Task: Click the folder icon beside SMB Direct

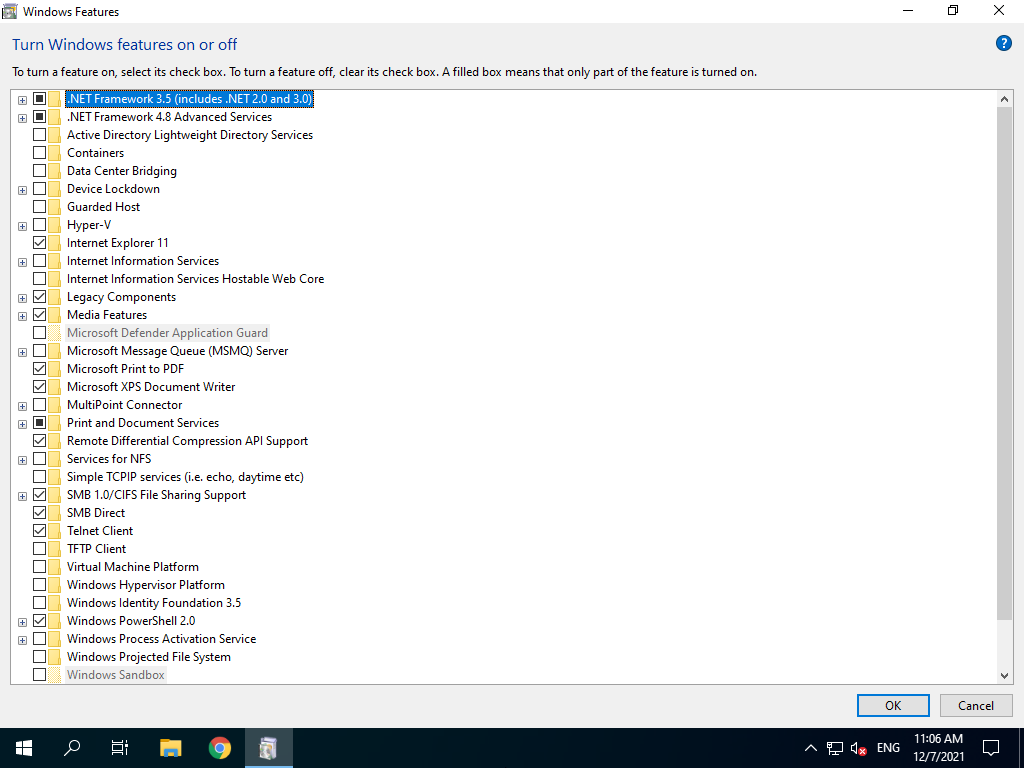Action: [54, 513]
